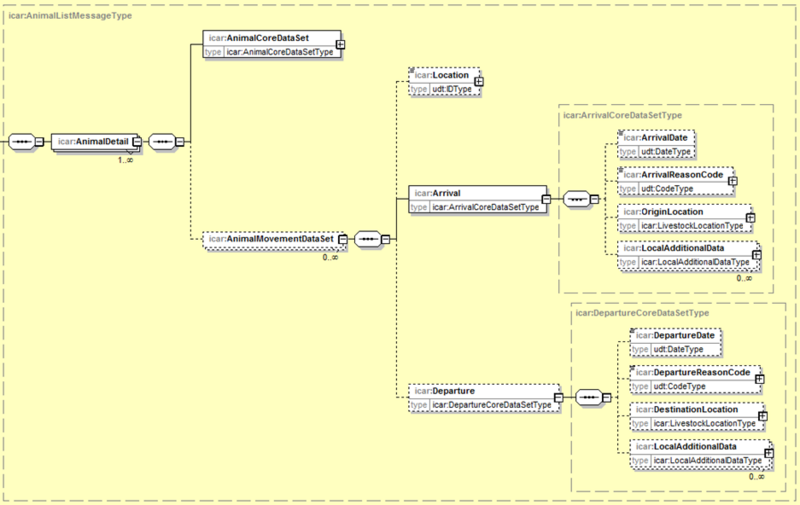Click the udt:IDType type under Location
Screen dimensions: 800x505
pos(452,89)
